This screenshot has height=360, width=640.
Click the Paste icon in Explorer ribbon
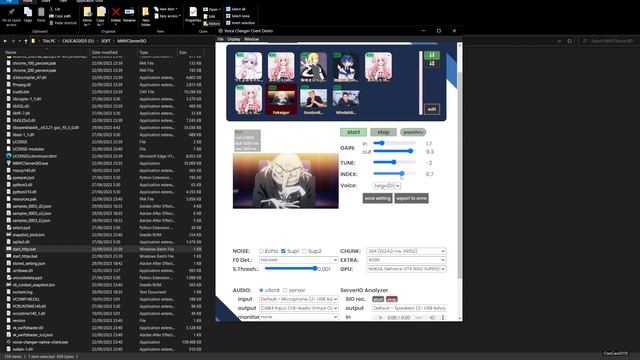tap(41, 12)
